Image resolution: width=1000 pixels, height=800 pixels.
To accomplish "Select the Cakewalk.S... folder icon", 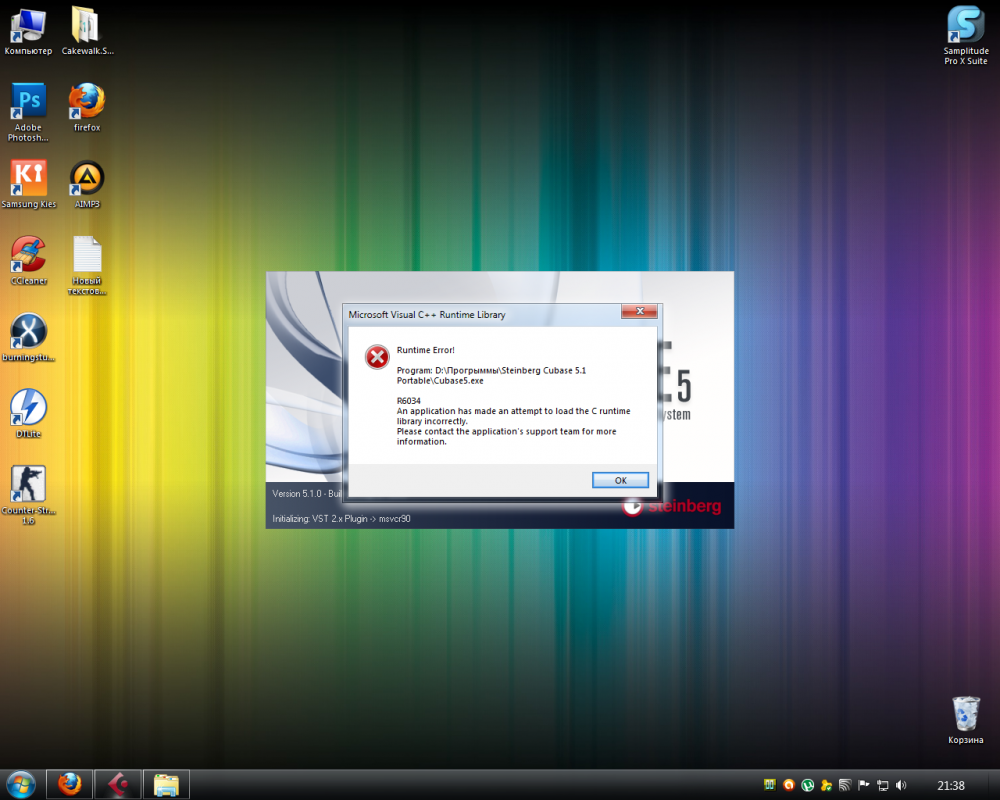I will [87, 31].
